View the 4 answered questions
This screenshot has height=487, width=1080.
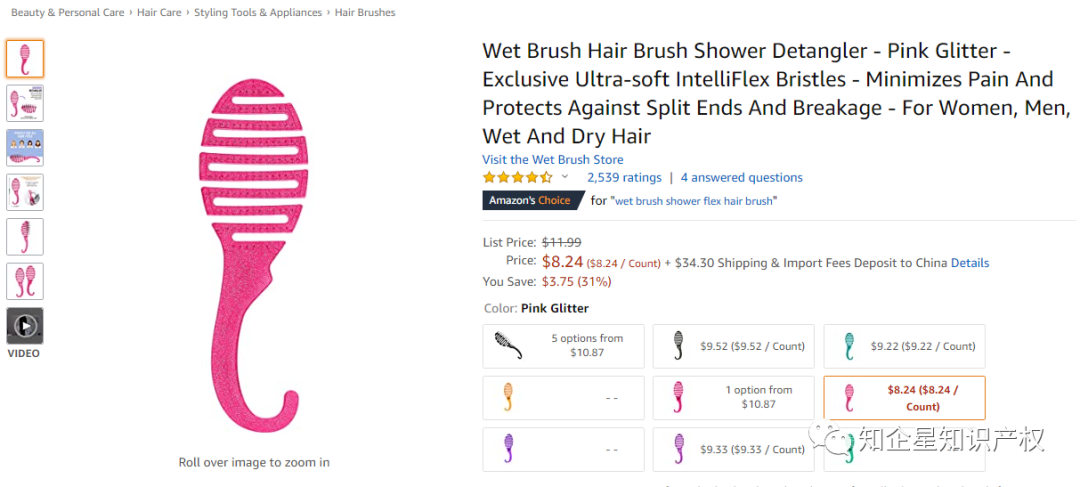(742, 178)
